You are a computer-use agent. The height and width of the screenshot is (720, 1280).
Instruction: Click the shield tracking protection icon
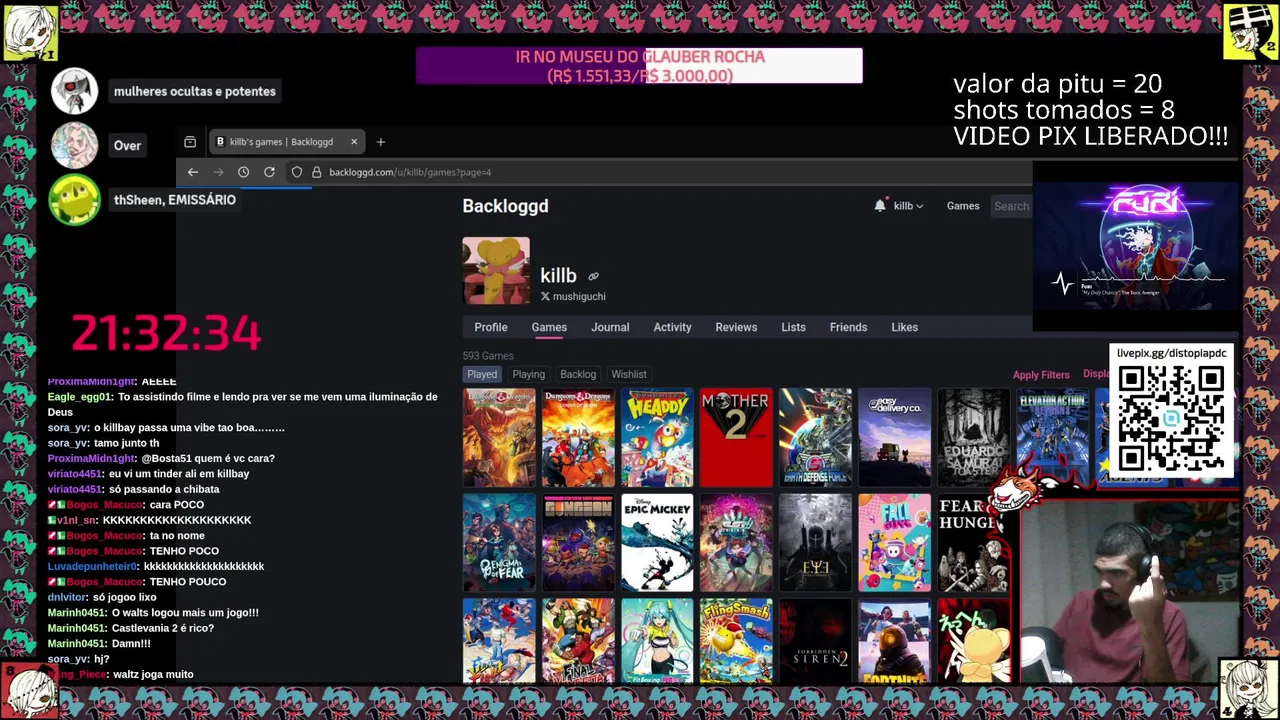pyautogui.click(x=296, y=172)
